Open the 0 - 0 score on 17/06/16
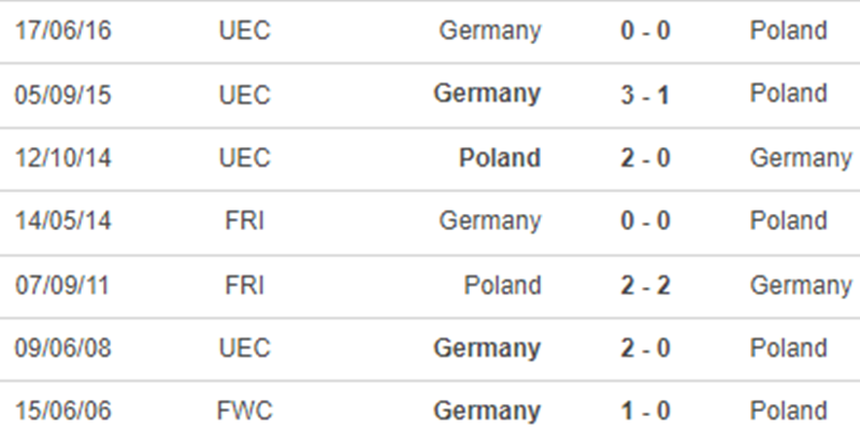Viewport: 860px width, 443px height. coord(645,30)
